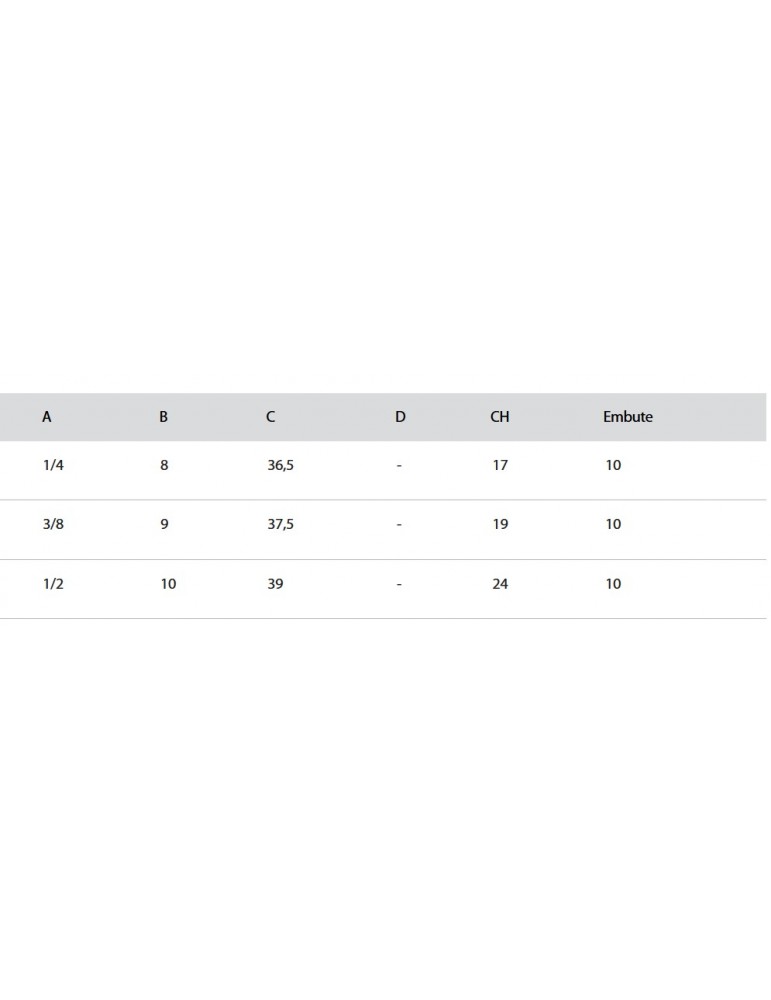Click the 1/4 cell in column A
The width and height of the screenshot is (771, 1000).
click(x=53, y=465)
